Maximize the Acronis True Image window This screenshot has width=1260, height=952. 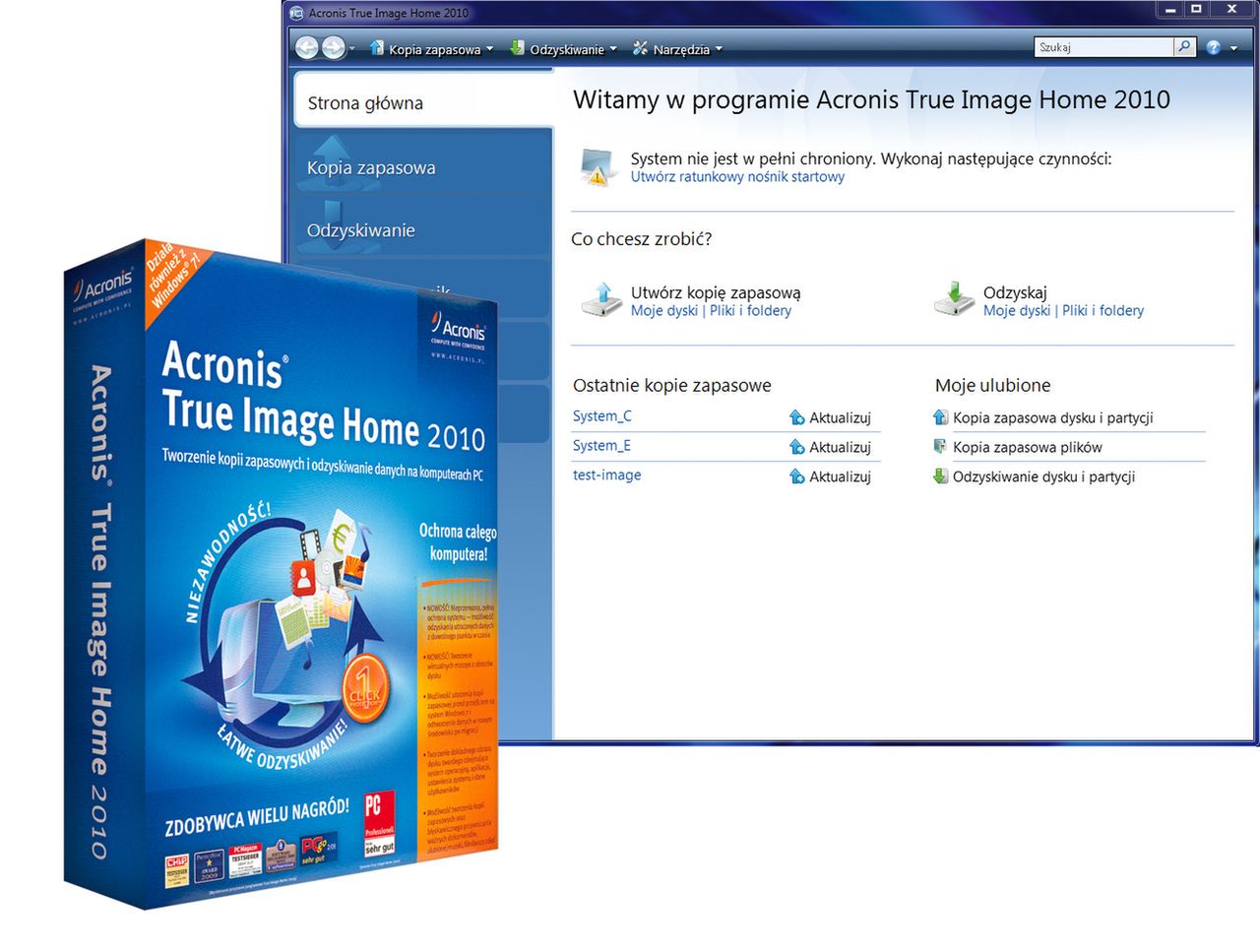click(1196, 10)
